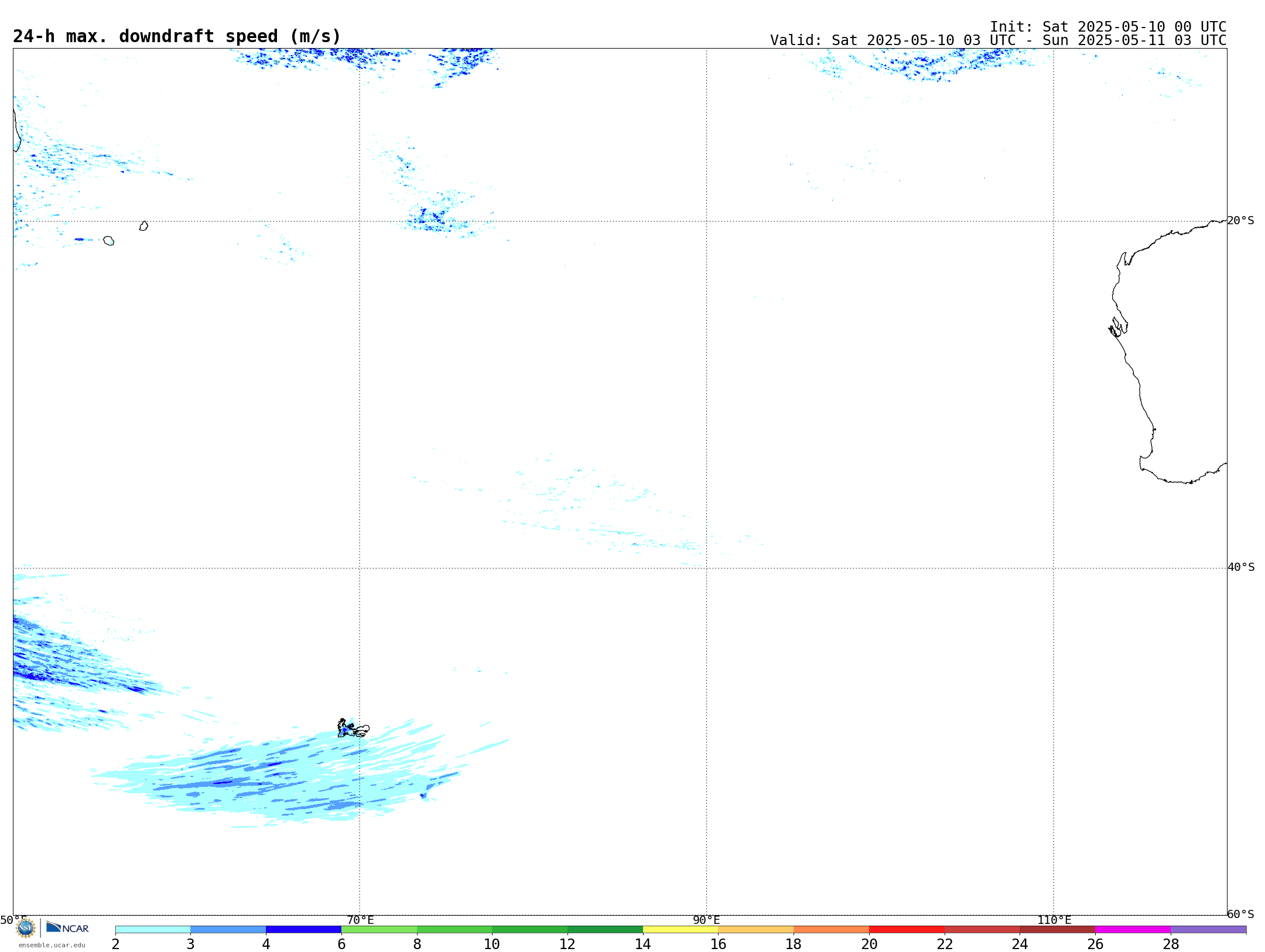
Task: Click the orange 18-20 m/s swatch
Action: pos(832,930)
